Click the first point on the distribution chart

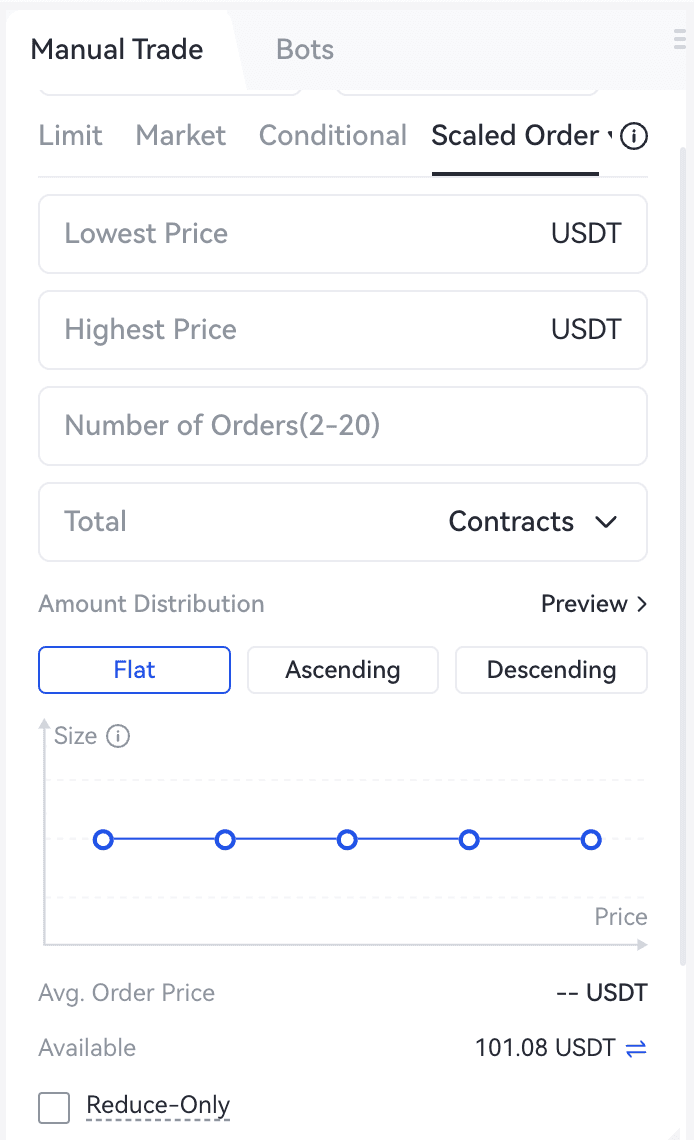(103, 839)
